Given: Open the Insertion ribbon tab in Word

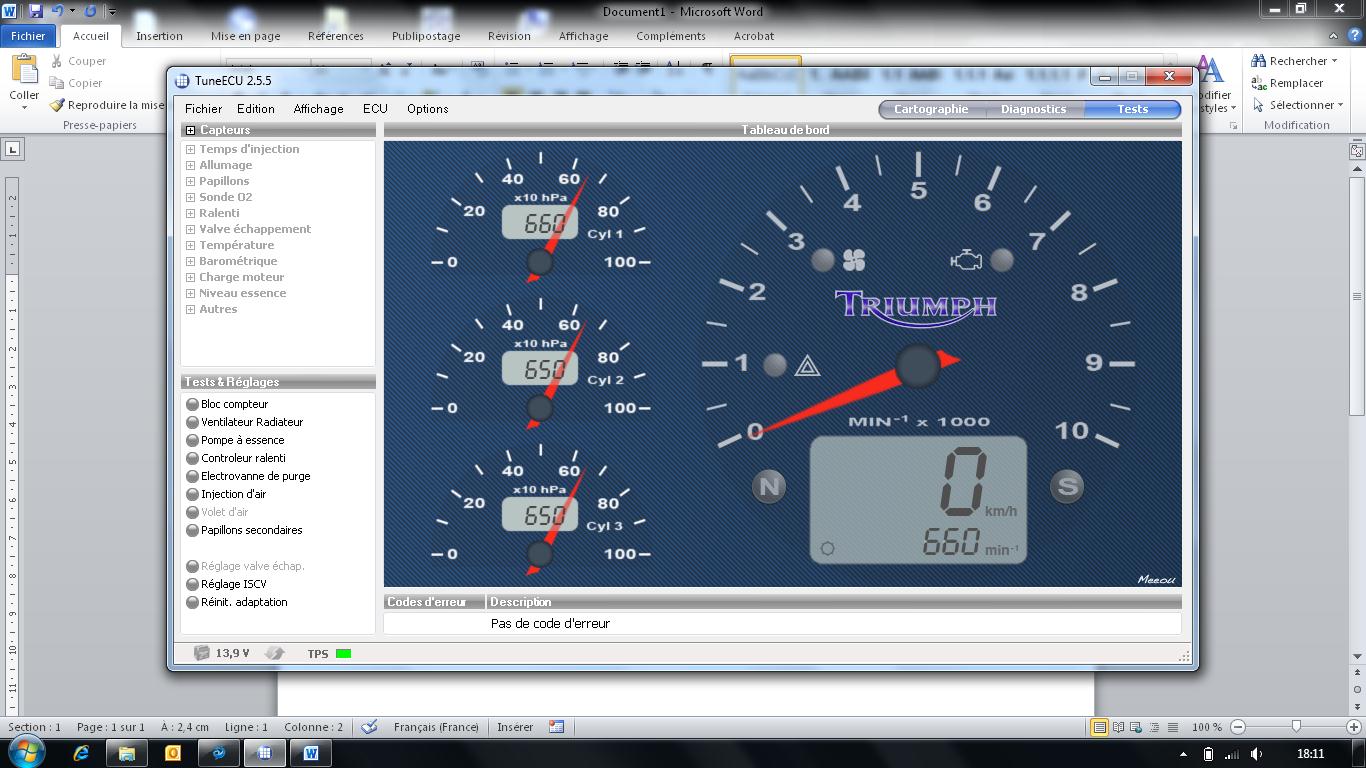Looking at the screenshot, I should tap(159, 36).
